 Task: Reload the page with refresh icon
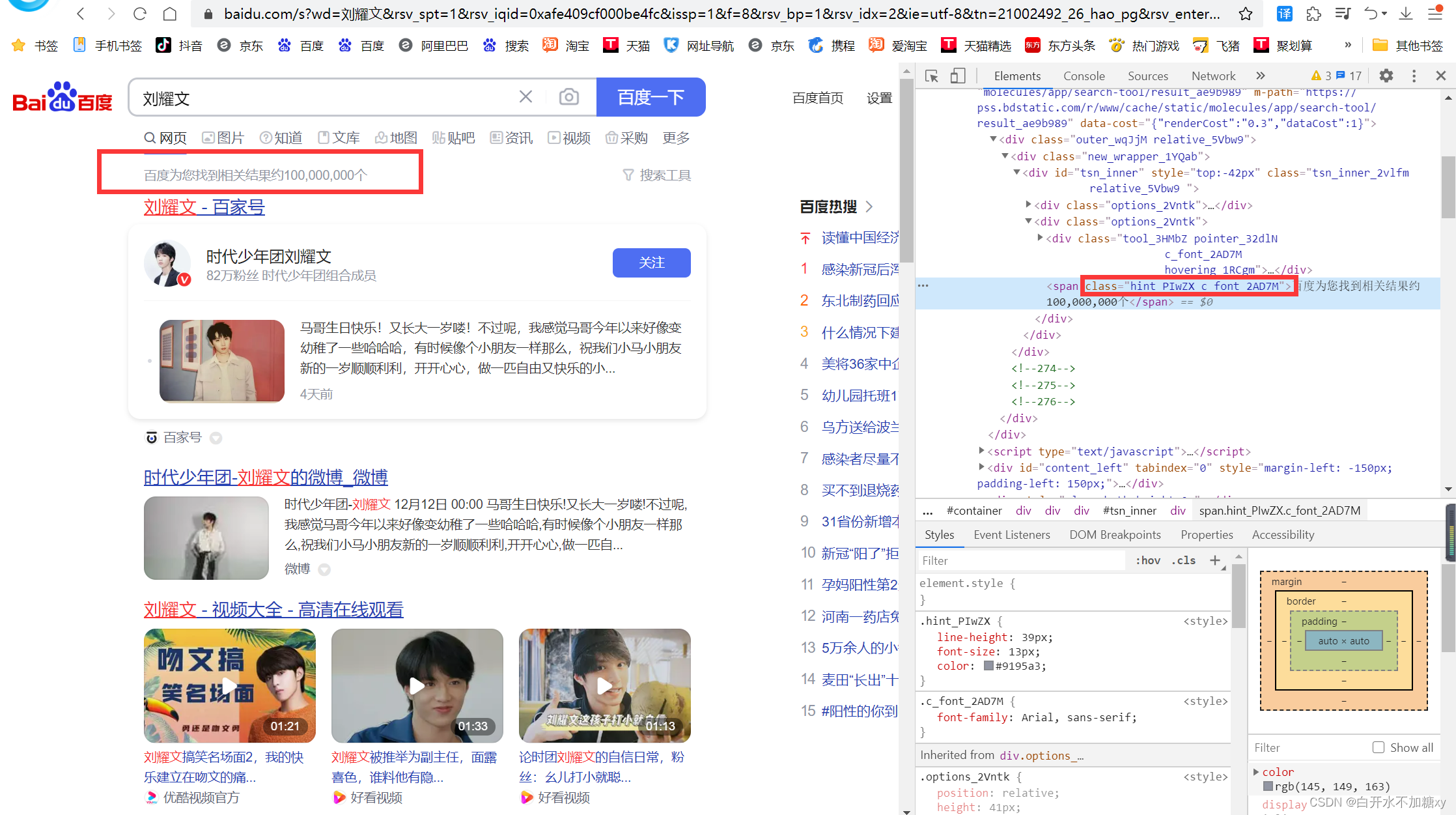point(140,14)
